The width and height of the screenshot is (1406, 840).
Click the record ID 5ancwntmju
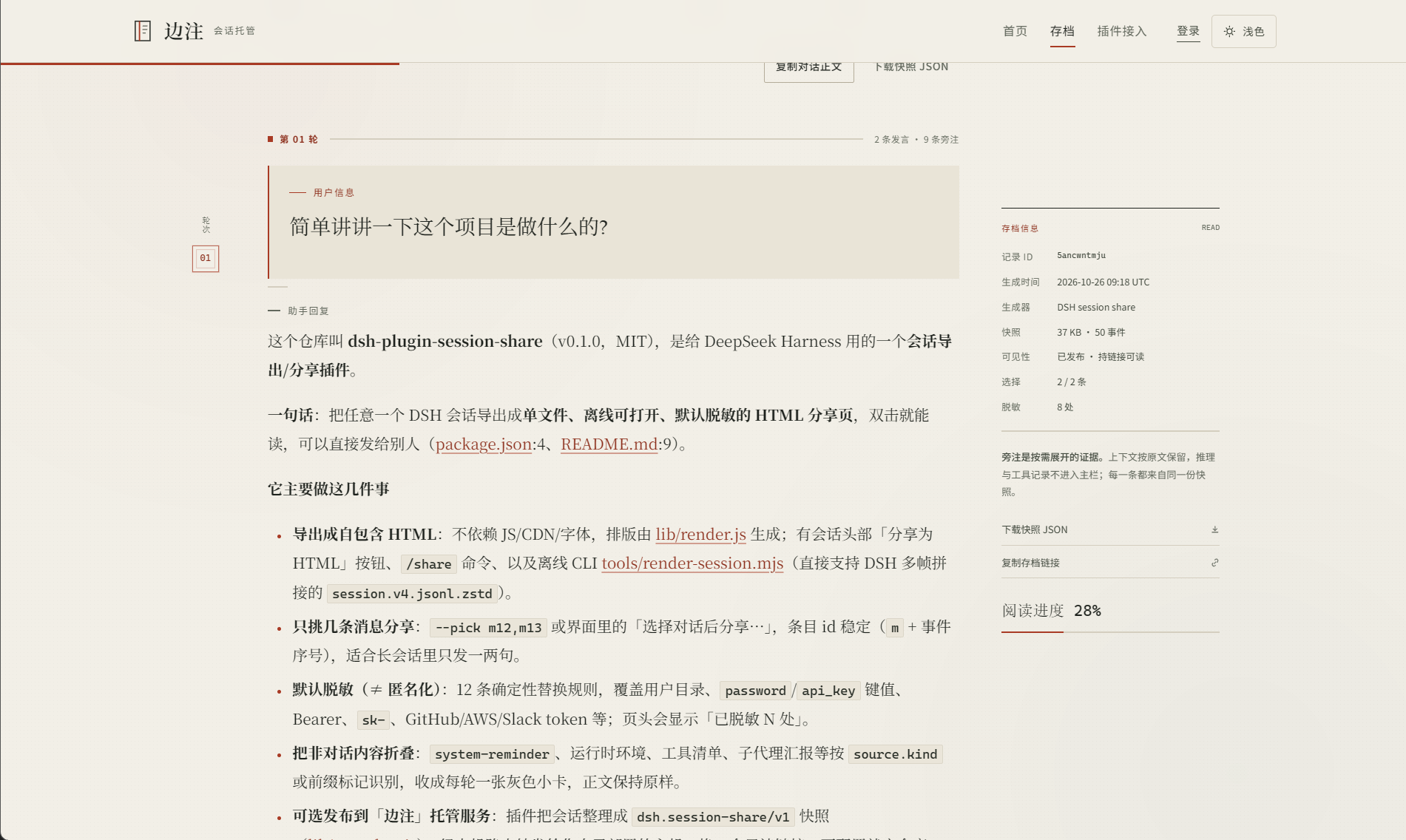1081,256
